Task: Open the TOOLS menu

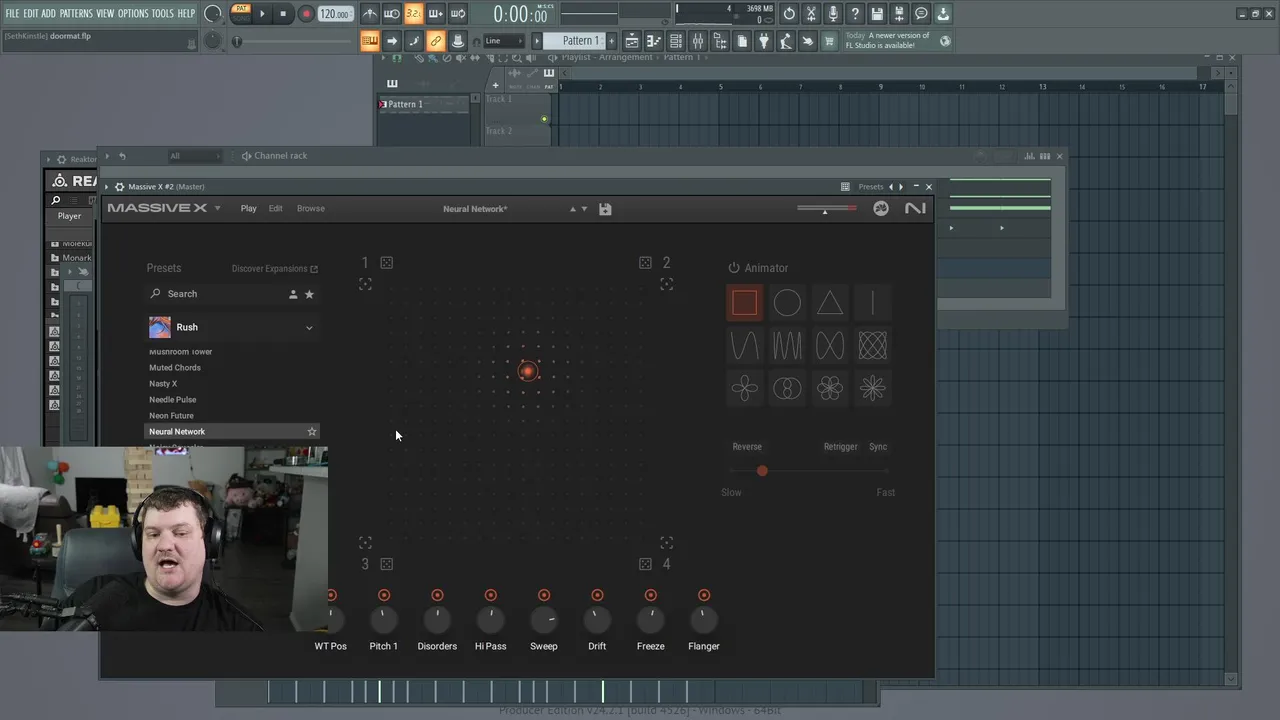Action: coord(163,14)
